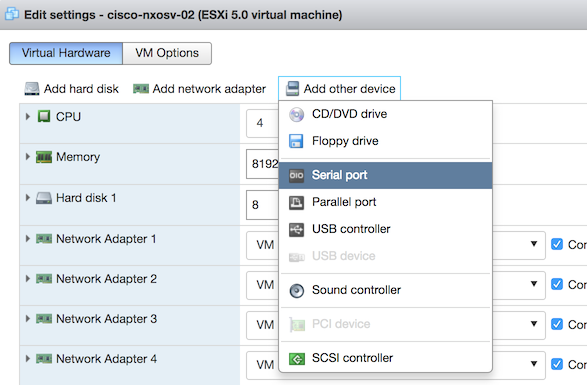Viewport: 587px width, 385px height.
Task: Expand the CPU settings row
Action: pyautogui.click(x=28, y=116)
